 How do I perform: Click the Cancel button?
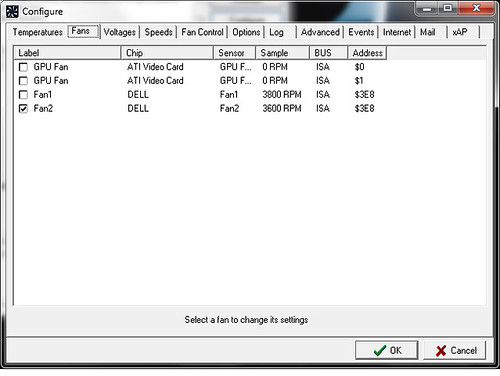point(455,350)
